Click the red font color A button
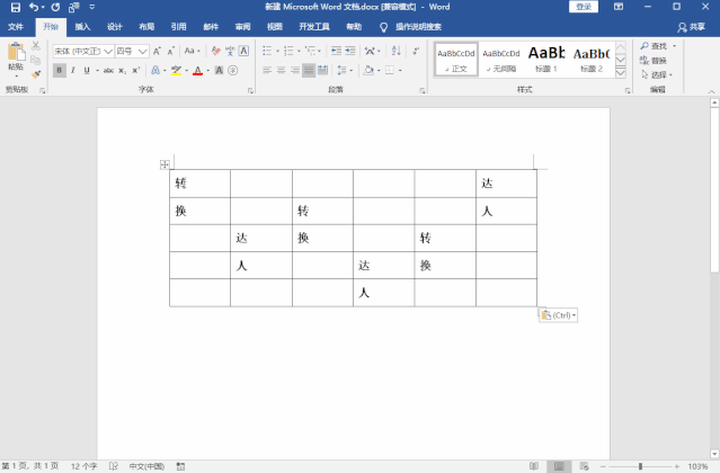The height and width of the screenshot is (473, 720). click(x=198, y=70)
